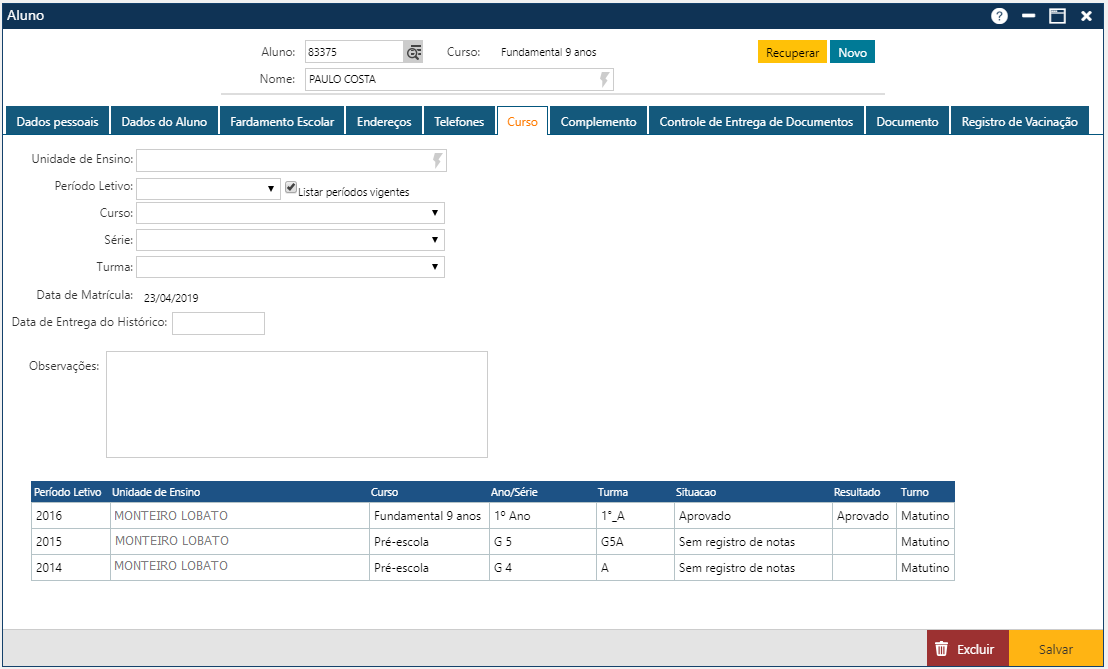Open the Curso dropdown list
Screen dimensions: 1108x669
[290, 213]
